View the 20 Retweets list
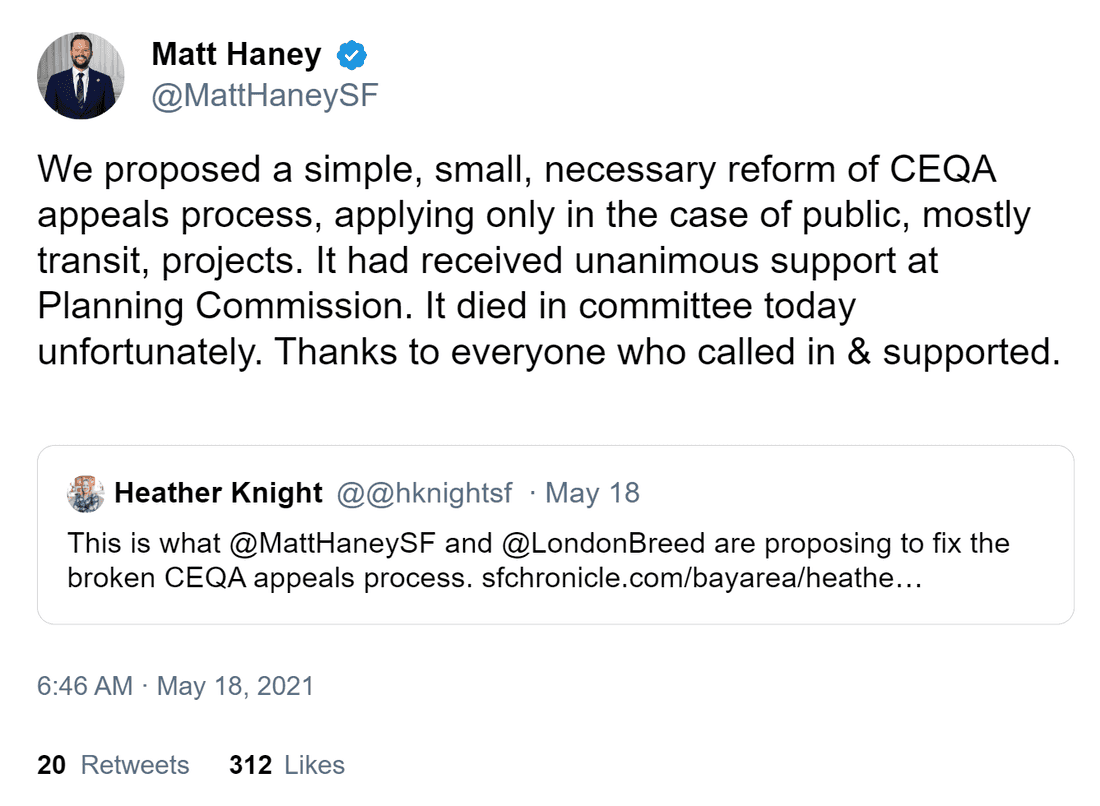This screenshot has height=806, width=1100. (x=113, y=765)
